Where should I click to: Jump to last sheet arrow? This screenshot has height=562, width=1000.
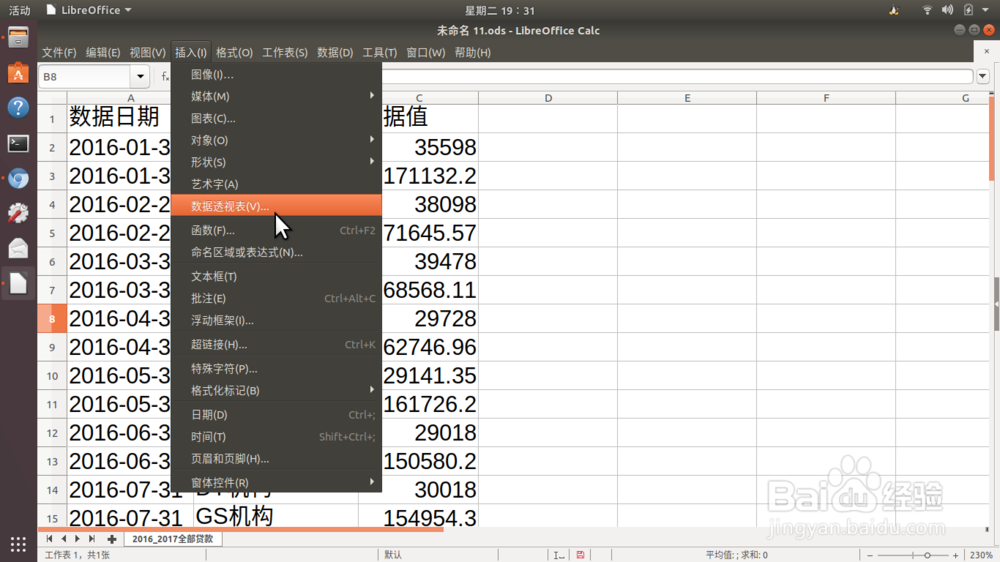(x=92, y=539)
